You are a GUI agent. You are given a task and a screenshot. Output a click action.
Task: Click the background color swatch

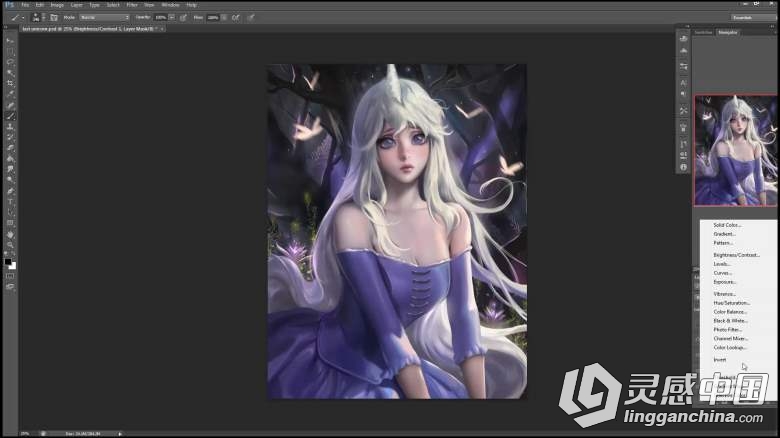pyautogui.click(x=13, y=266)
